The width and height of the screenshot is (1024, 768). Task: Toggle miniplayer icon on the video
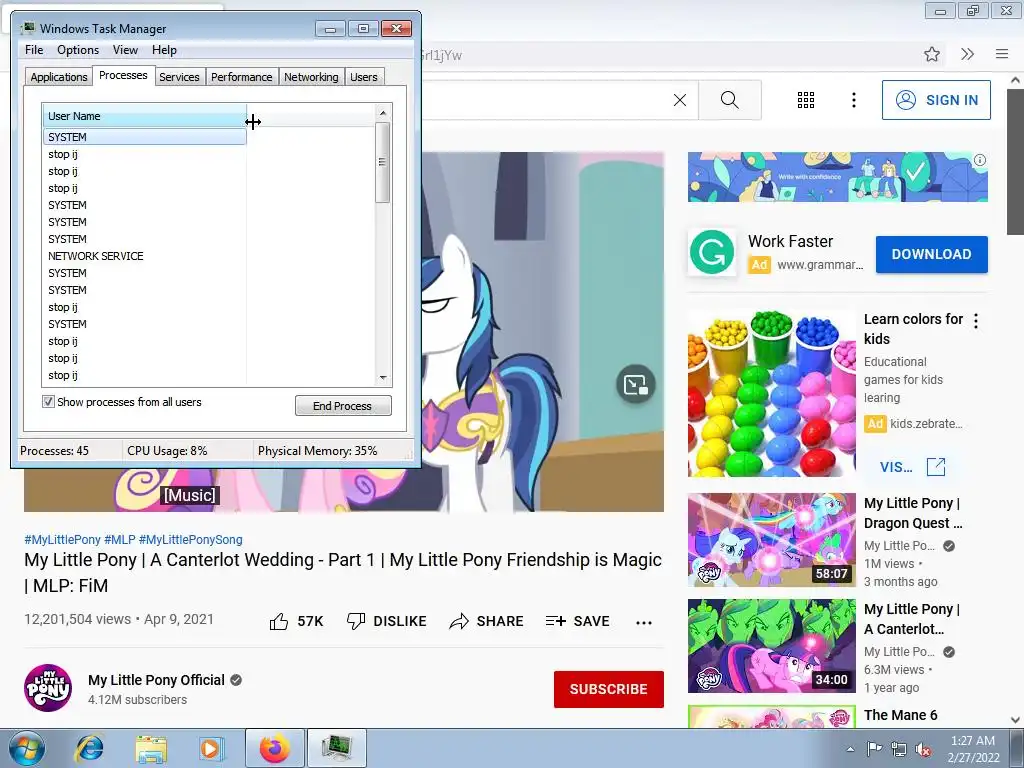click(x=635, y=385)
